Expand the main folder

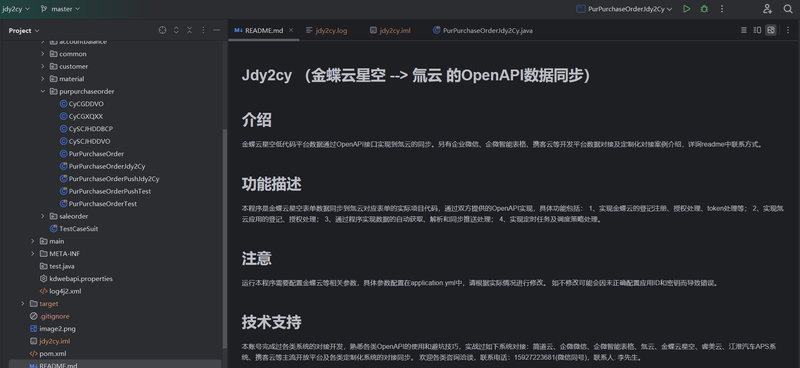33,241
